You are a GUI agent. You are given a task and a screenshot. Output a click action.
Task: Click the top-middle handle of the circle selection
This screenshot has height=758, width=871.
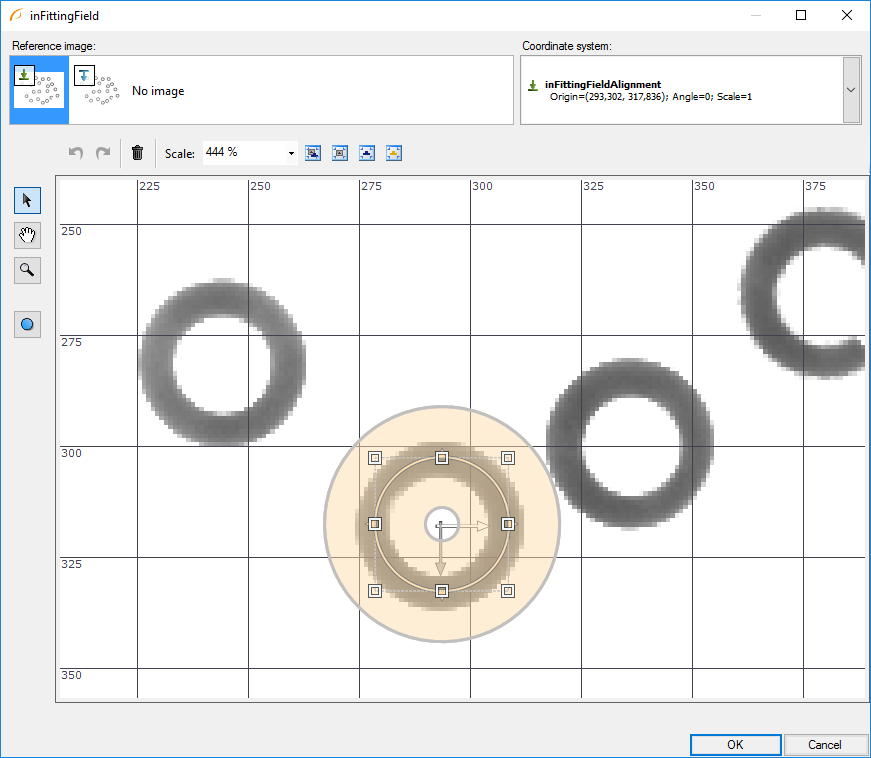(442, 458)
